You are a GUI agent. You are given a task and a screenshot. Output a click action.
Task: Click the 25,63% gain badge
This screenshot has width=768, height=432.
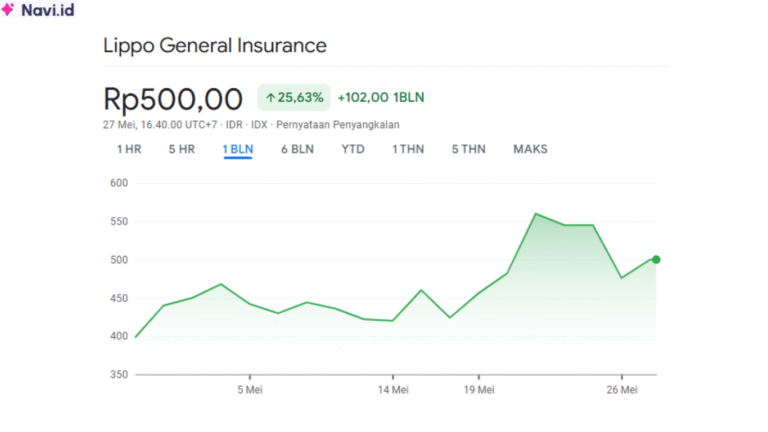[294, 97]
